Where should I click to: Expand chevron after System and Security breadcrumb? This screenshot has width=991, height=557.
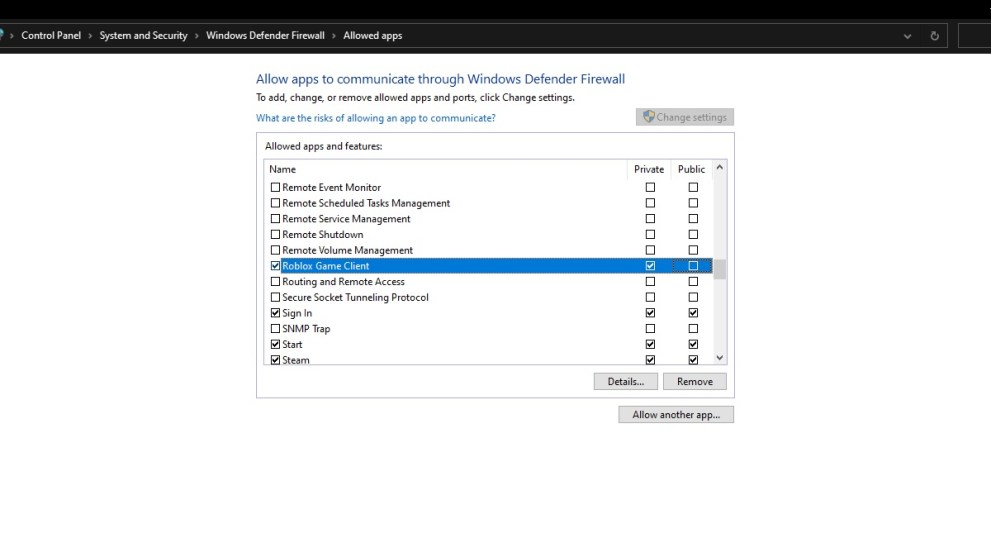tap(197, 36)
